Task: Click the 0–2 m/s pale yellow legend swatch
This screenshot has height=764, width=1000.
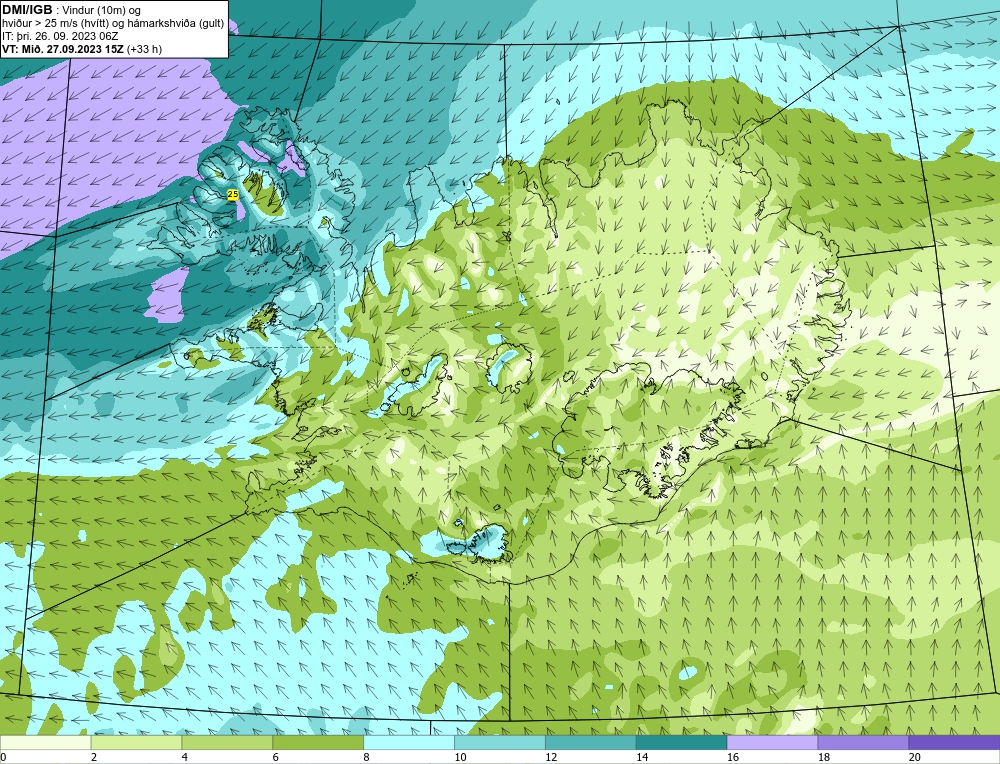Action: click(45, 742)
